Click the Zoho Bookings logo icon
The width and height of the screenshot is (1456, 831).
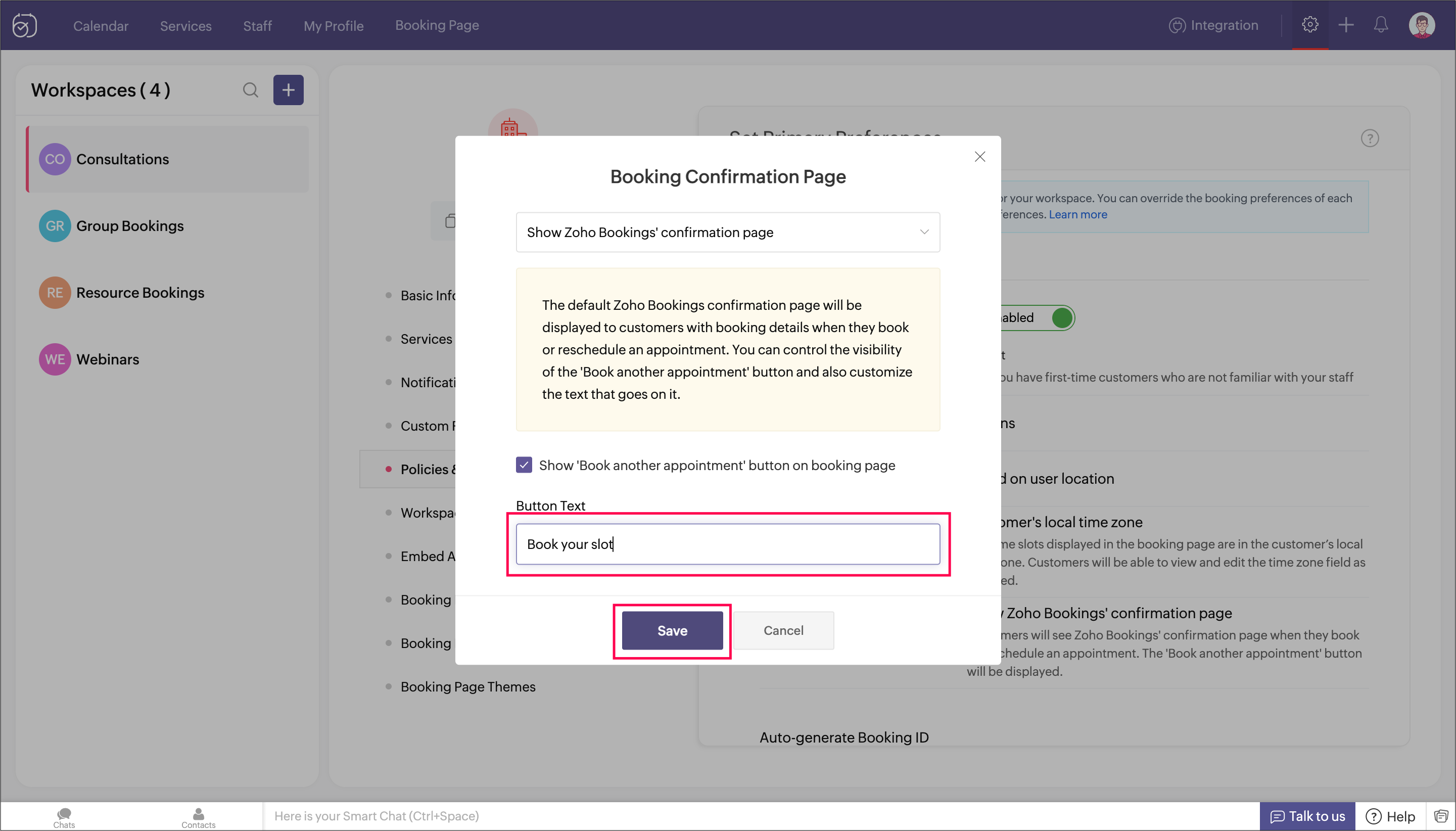[25, 25]
